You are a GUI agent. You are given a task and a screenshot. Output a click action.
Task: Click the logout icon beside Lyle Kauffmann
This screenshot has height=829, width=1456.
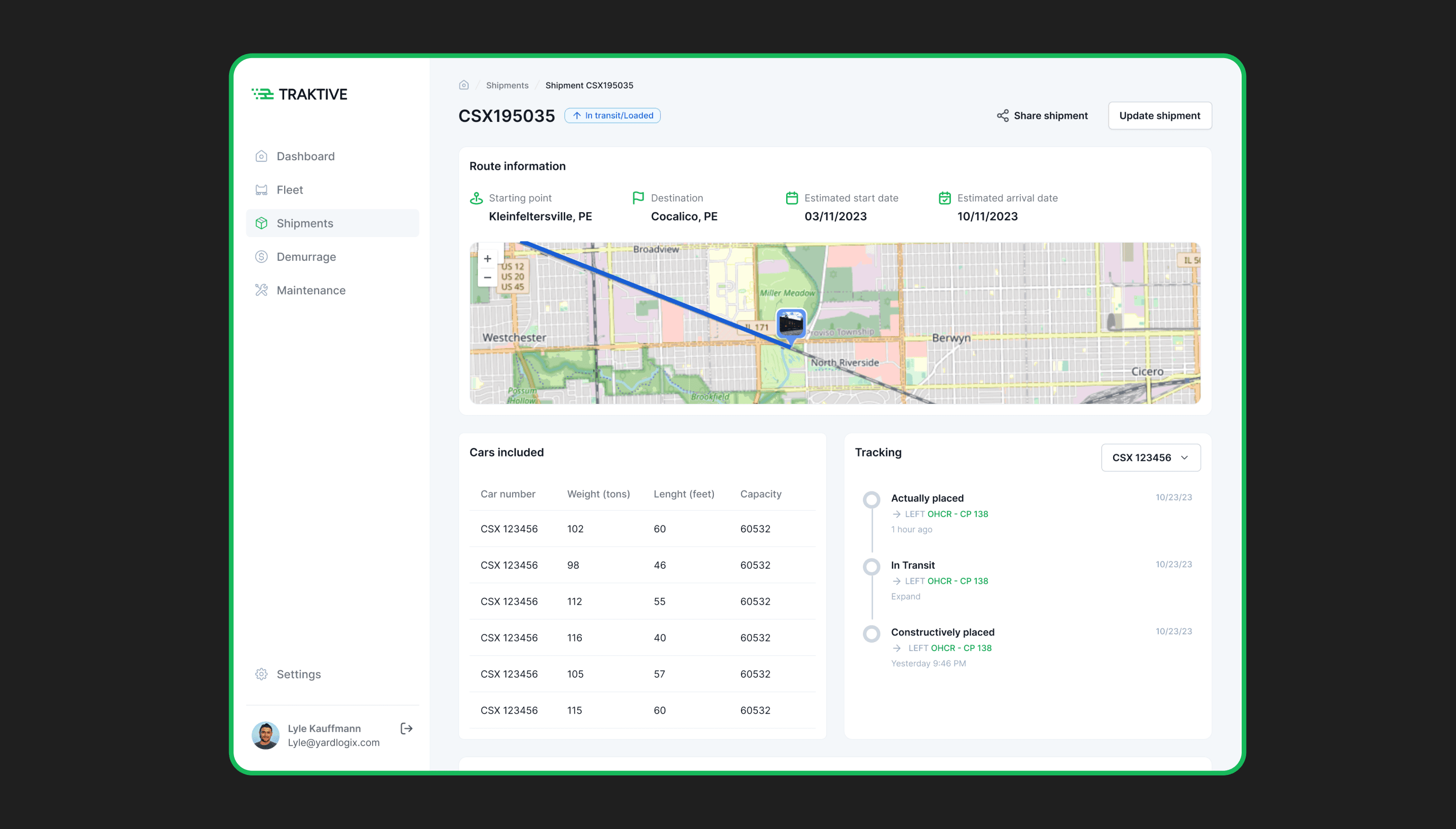coord(406,728)
